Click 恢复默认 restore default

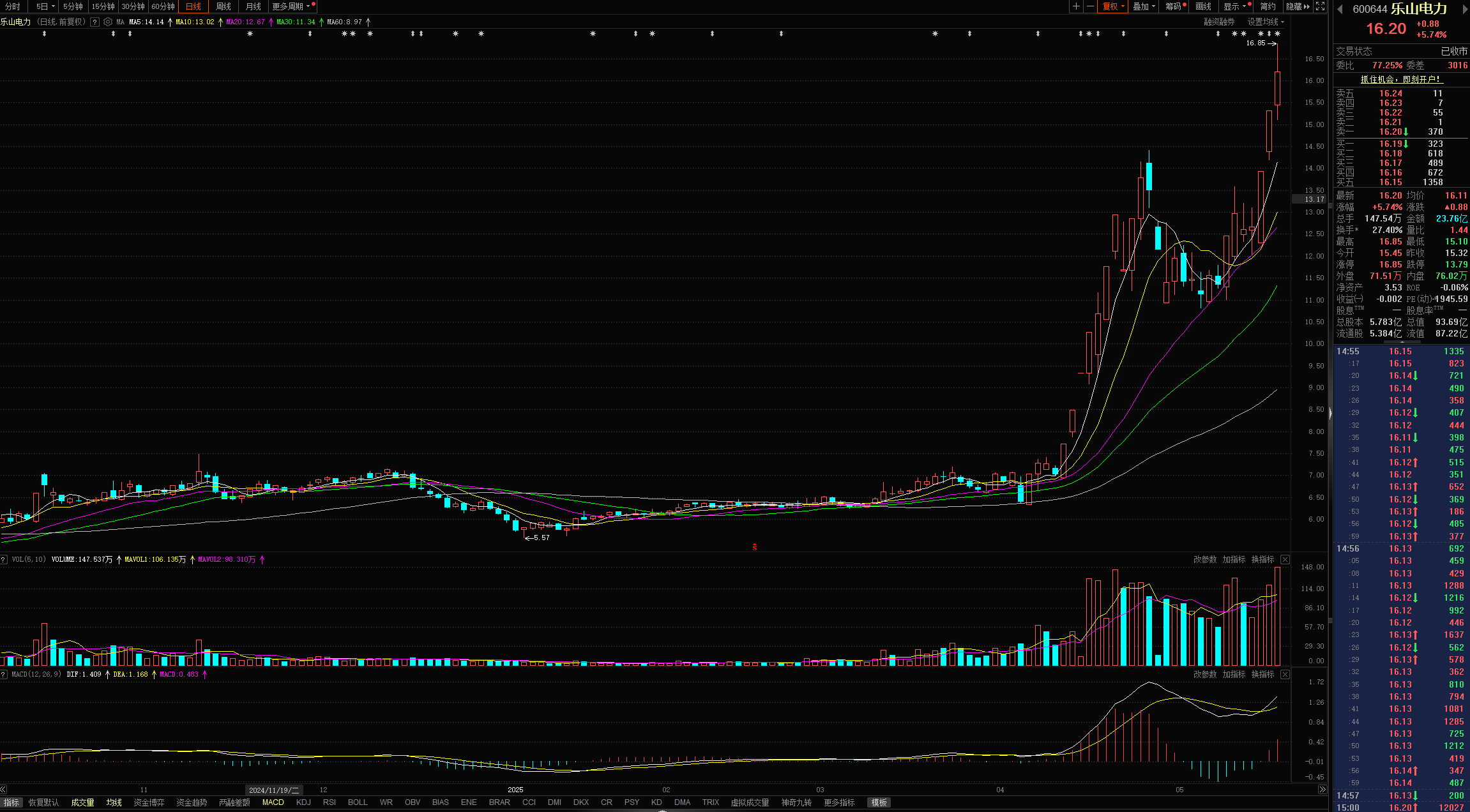pos(43,802)
